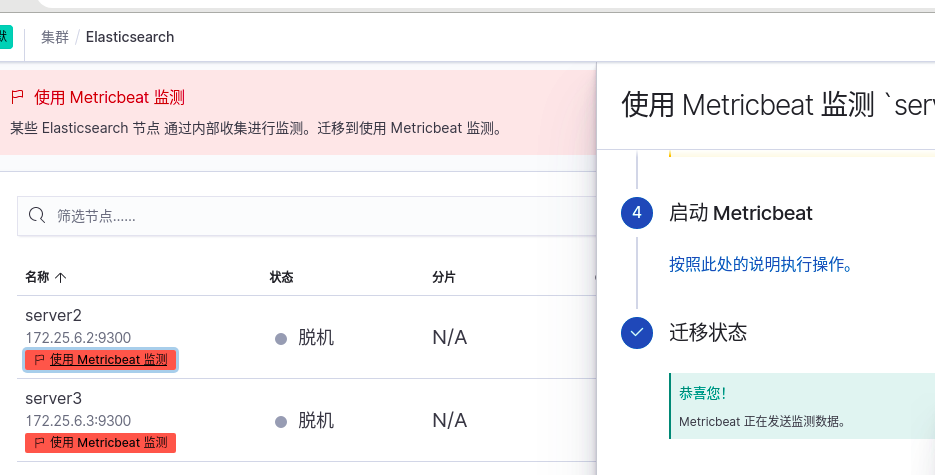The height and width of the screenshot is (475, 935).
Task: Open the 集群 breadcrumb link
Action: click(x=55, y=37)
